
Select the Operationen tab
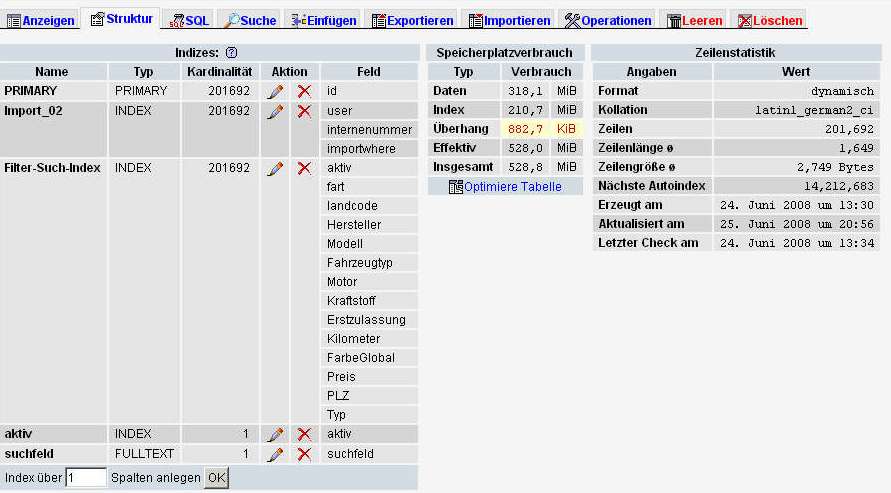(607, 20)
